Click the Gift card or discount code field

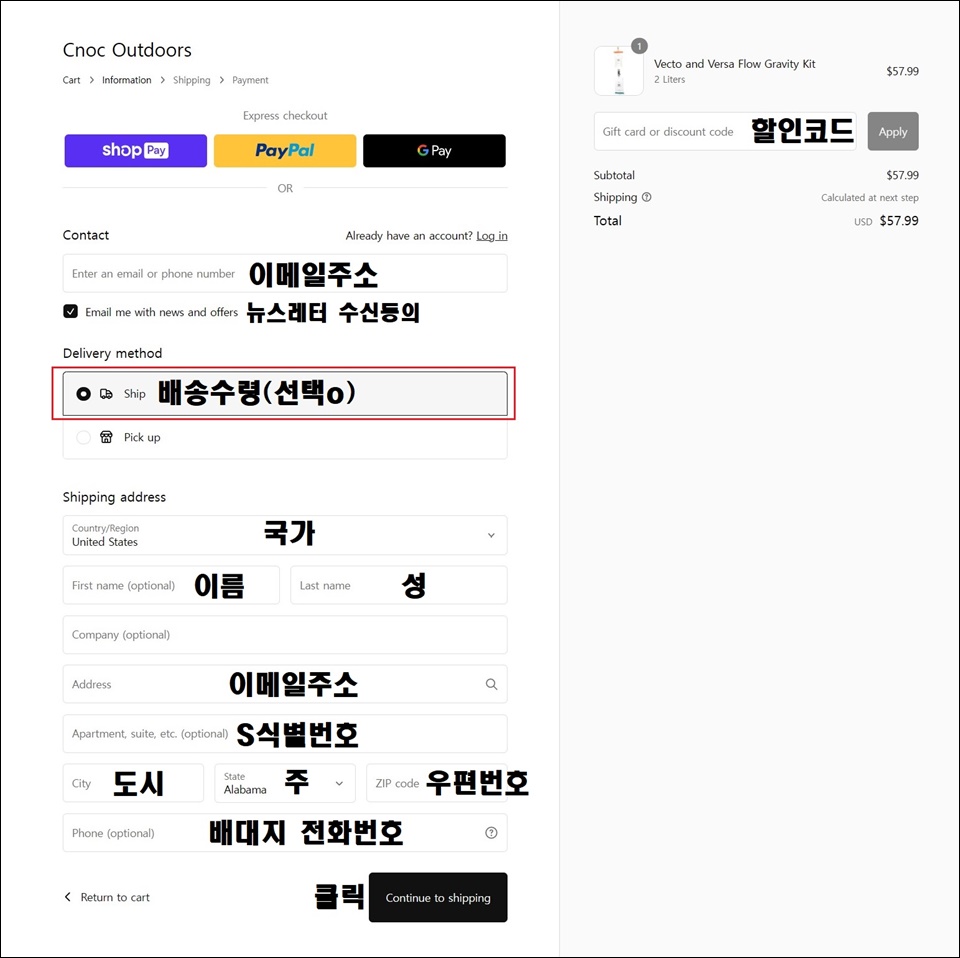725,131
